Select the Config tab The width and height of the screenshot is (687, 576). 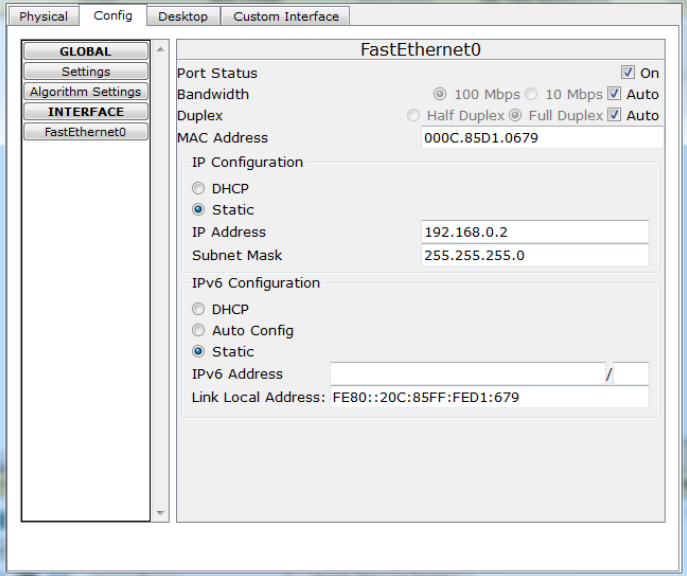pos(113,16)
